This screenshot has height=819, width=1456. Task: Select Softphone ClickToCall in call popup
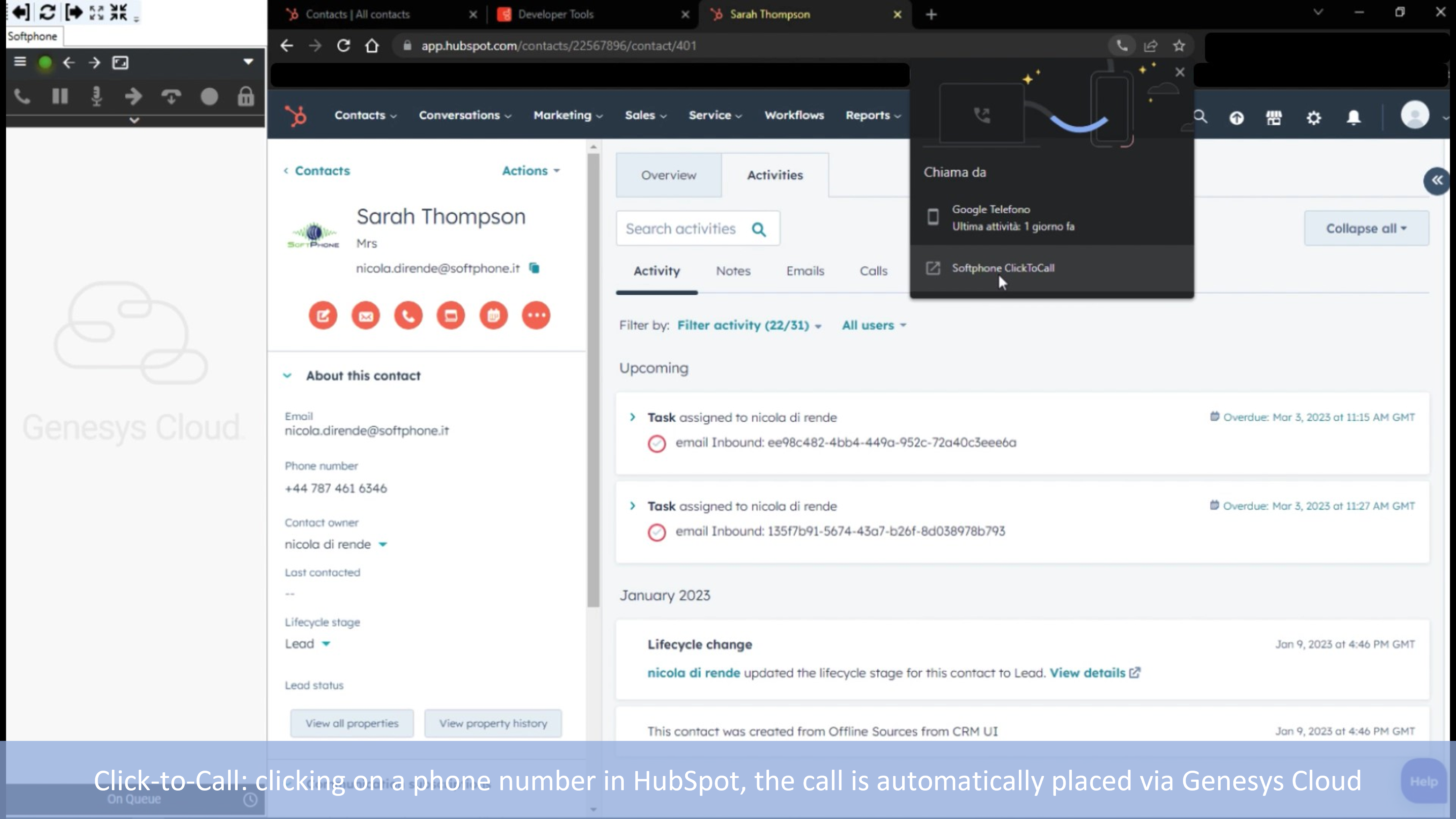point(1003,268)
